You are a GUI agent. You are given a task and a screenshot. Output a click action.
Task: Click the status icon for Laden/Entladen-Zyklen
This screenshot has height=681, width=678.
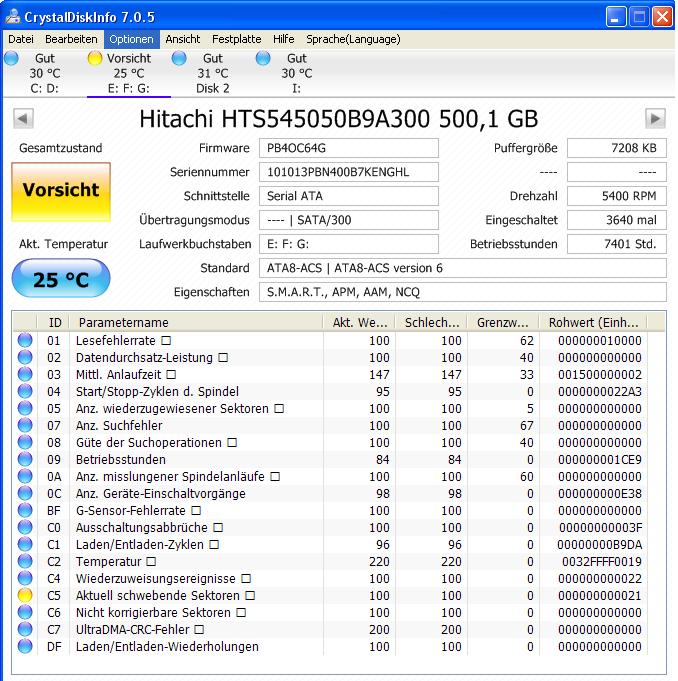(25, 544)
